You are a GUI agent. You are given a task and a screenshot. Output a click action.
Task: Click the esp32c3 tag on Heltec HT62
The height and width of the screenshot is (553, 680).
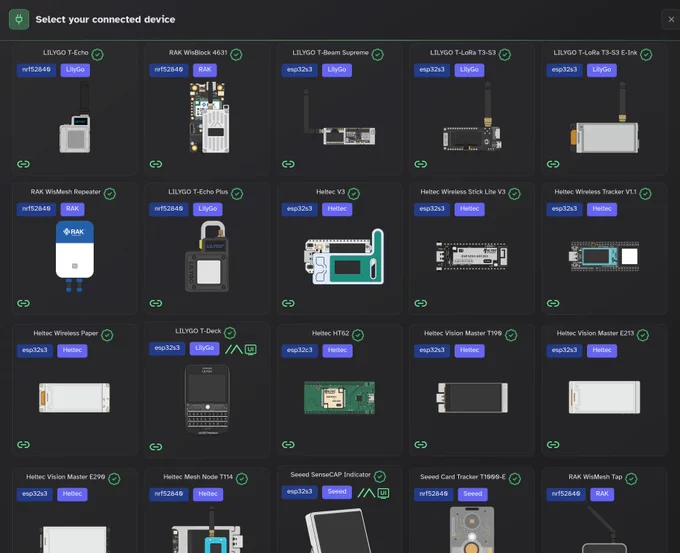(299, 350)
